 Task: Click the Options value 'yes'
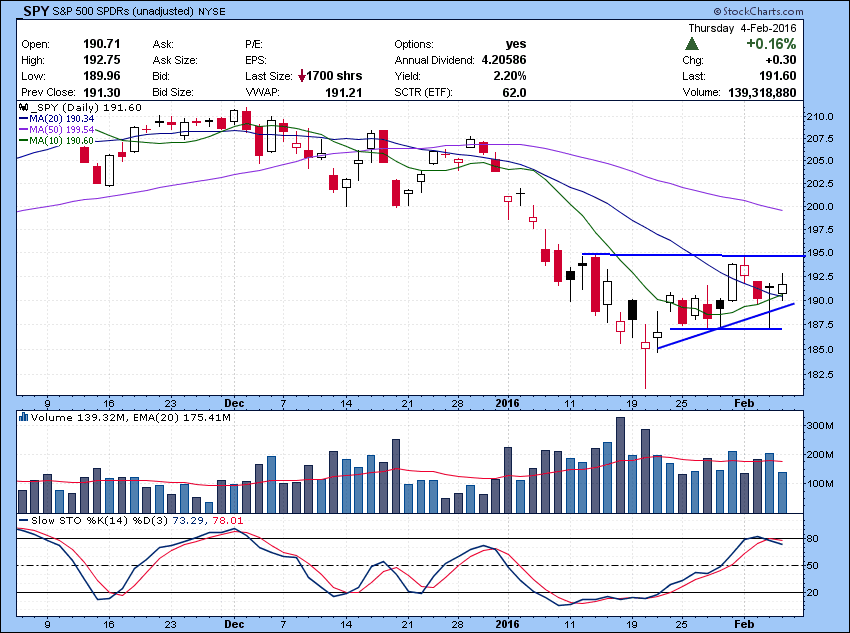click(516, 44)
